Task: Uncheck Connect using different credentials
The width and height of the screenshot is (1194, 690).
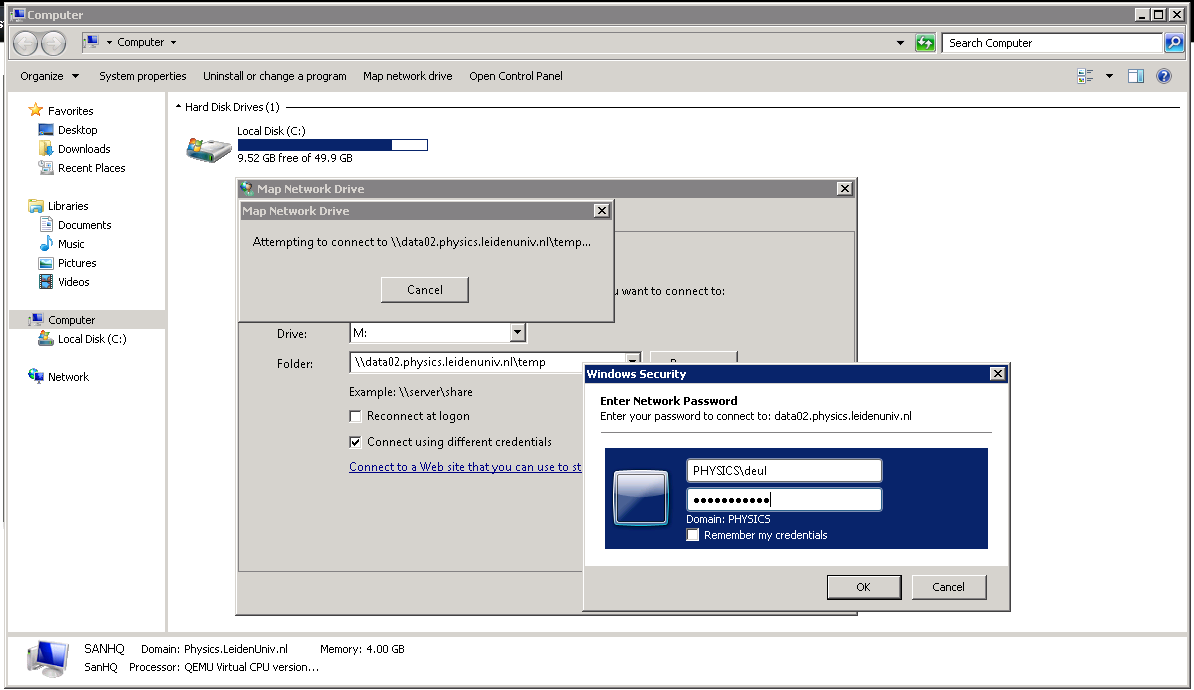Action: (355, 442)
